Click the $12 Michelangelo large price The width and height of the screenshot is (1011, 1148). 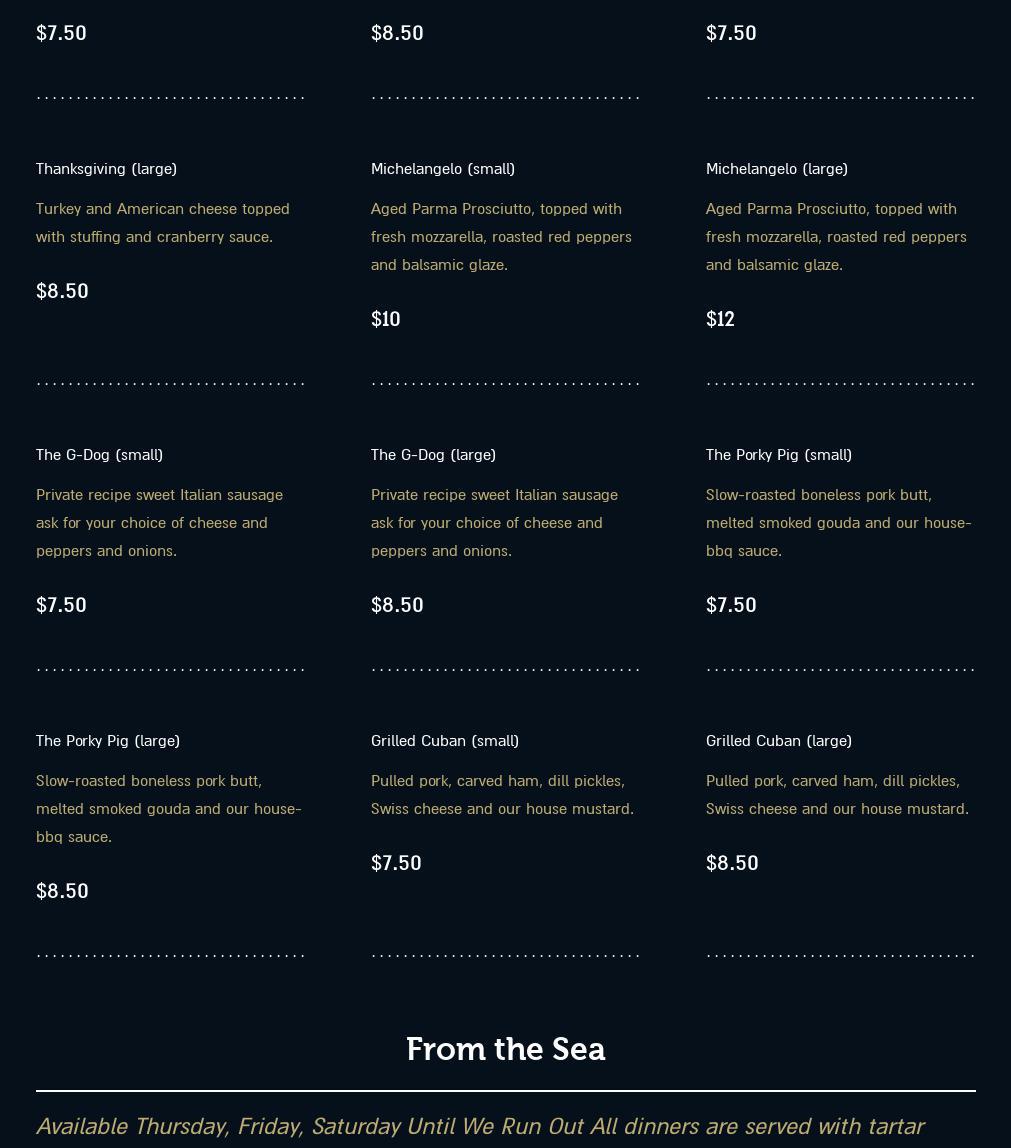click(720, 319)
